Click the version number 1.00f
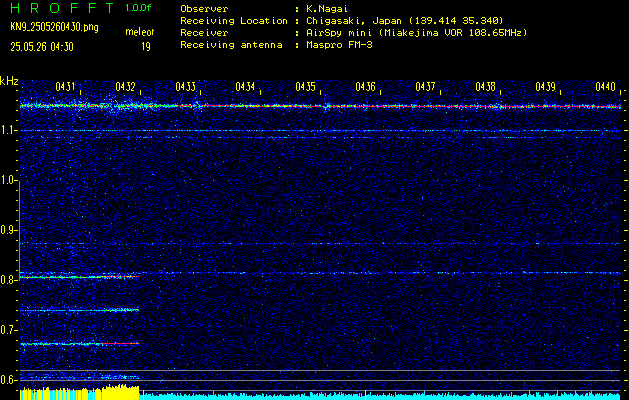 (138, 8)
